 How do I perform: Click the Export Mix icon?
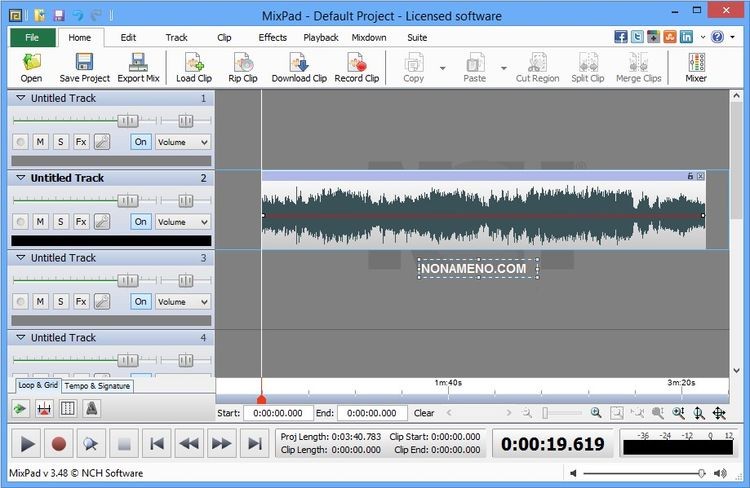(138, 67)
